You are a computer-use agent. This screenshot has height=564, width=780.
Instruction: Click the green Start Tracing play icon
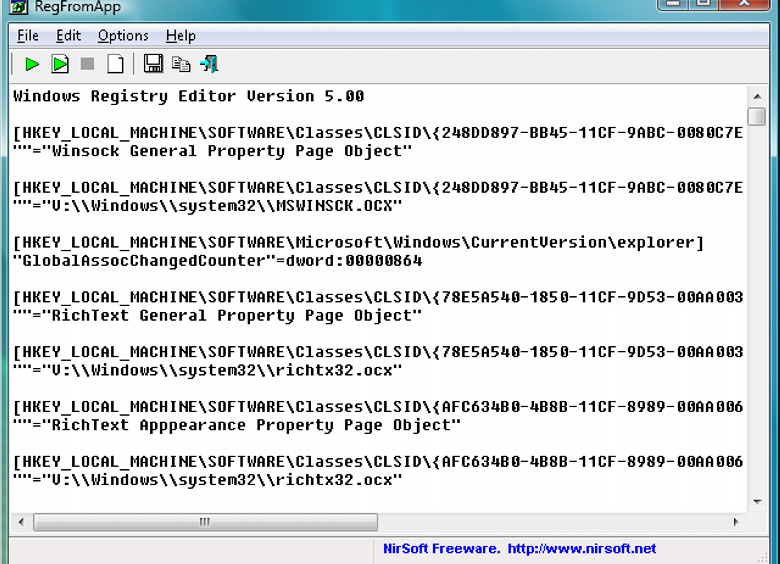pos(32,64)
